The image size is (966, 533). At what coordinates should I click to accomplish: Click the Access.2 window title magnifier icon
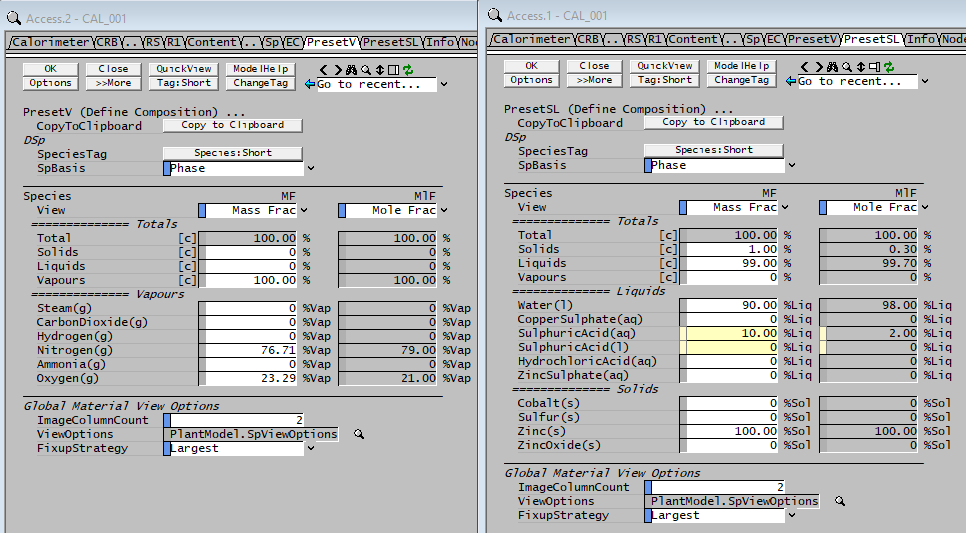tap(14, 18)
